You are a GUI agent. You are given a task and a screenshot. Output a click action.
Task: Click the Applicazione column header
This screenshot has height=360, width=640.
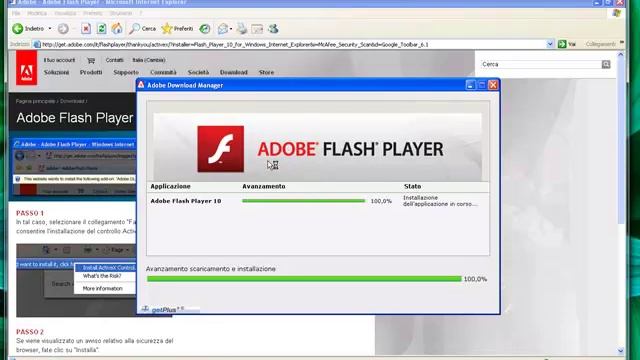[170, 186]
